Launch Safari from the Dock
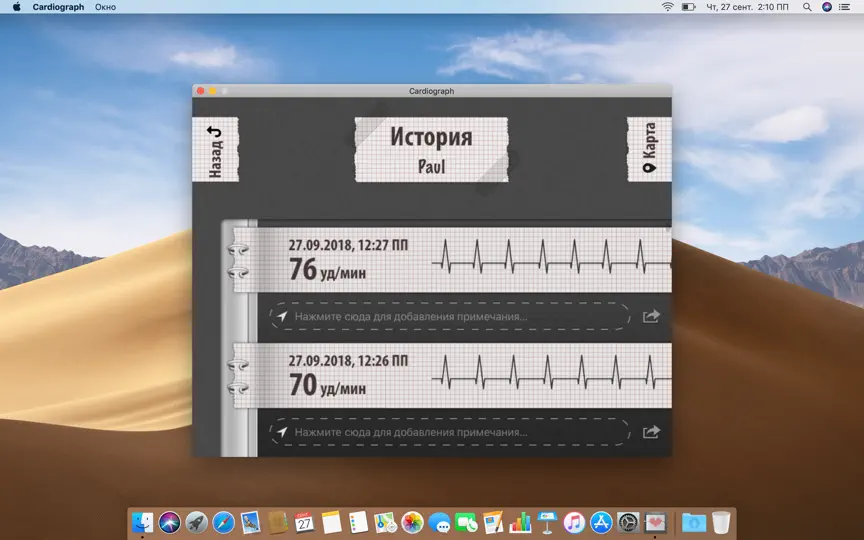 224,521
